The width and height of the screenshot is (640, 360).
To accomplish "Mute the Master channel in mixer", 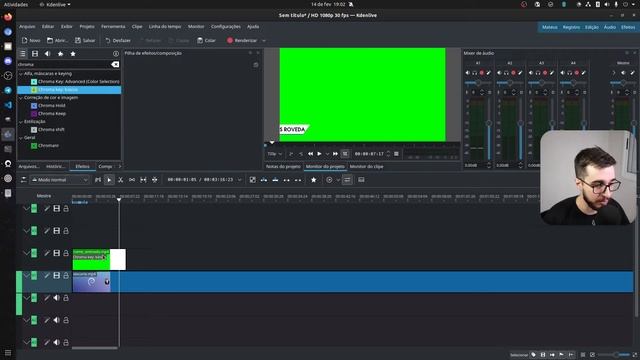I will (623, 73).
